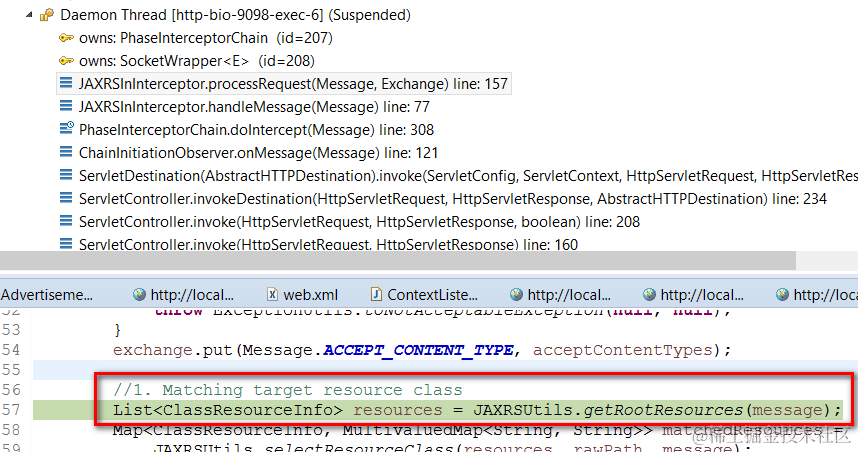
Task: Click the frame icon for ServletController.invoke line 208
Action: click(x=66, y=221)
